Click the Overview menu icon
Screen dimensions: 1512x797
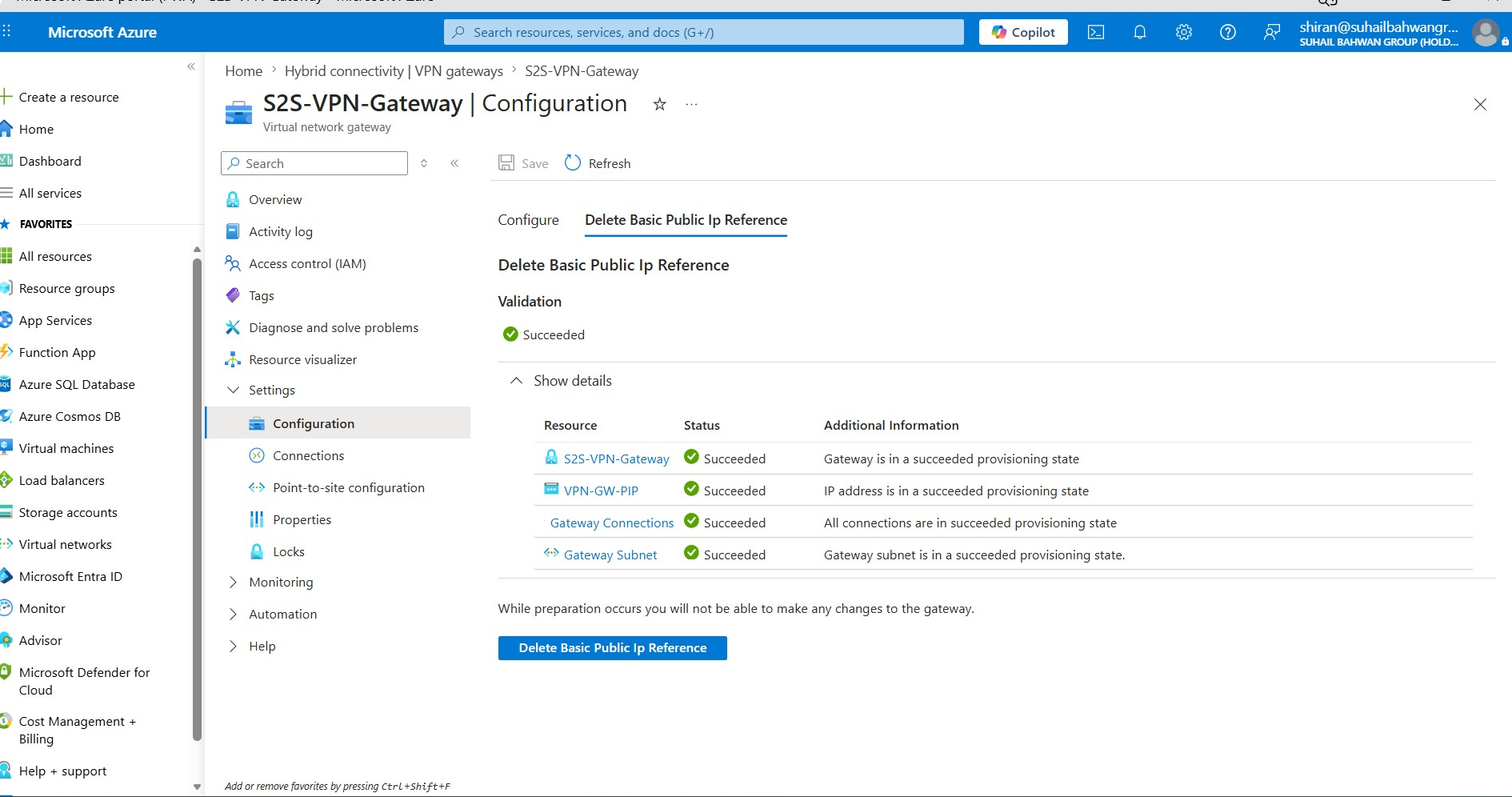tap(233, 199)
